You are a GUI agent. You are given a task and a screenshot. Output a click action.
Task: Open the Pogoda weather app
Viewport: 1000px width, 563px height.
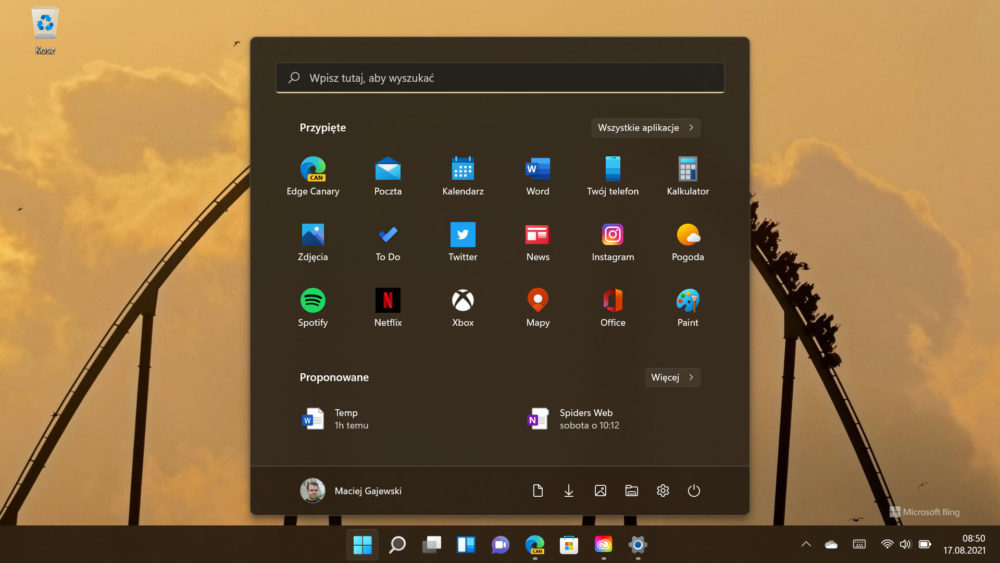(x=688, y=242)
